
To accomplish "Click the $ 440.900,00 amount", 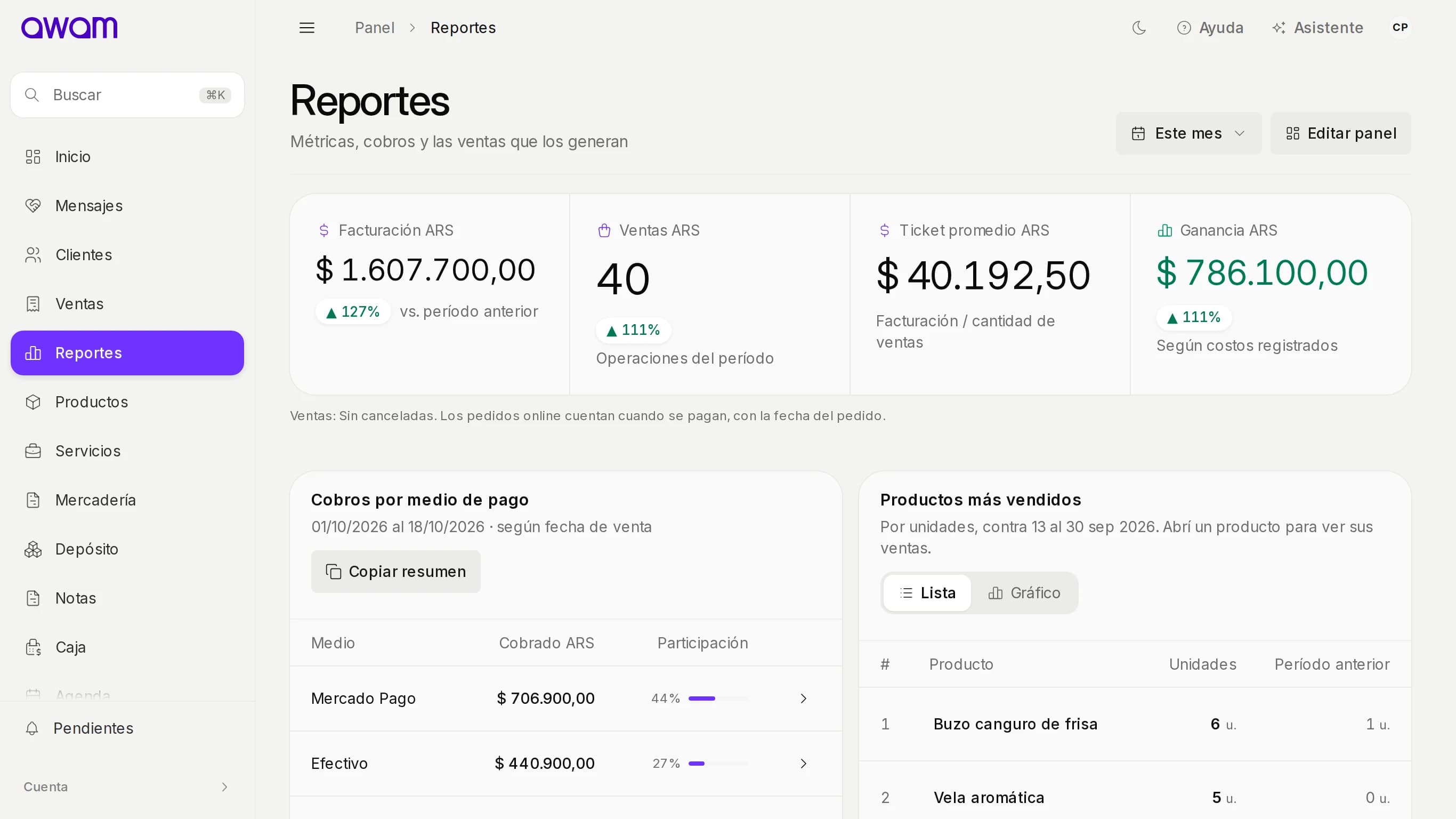I will (x=545, y=764).
